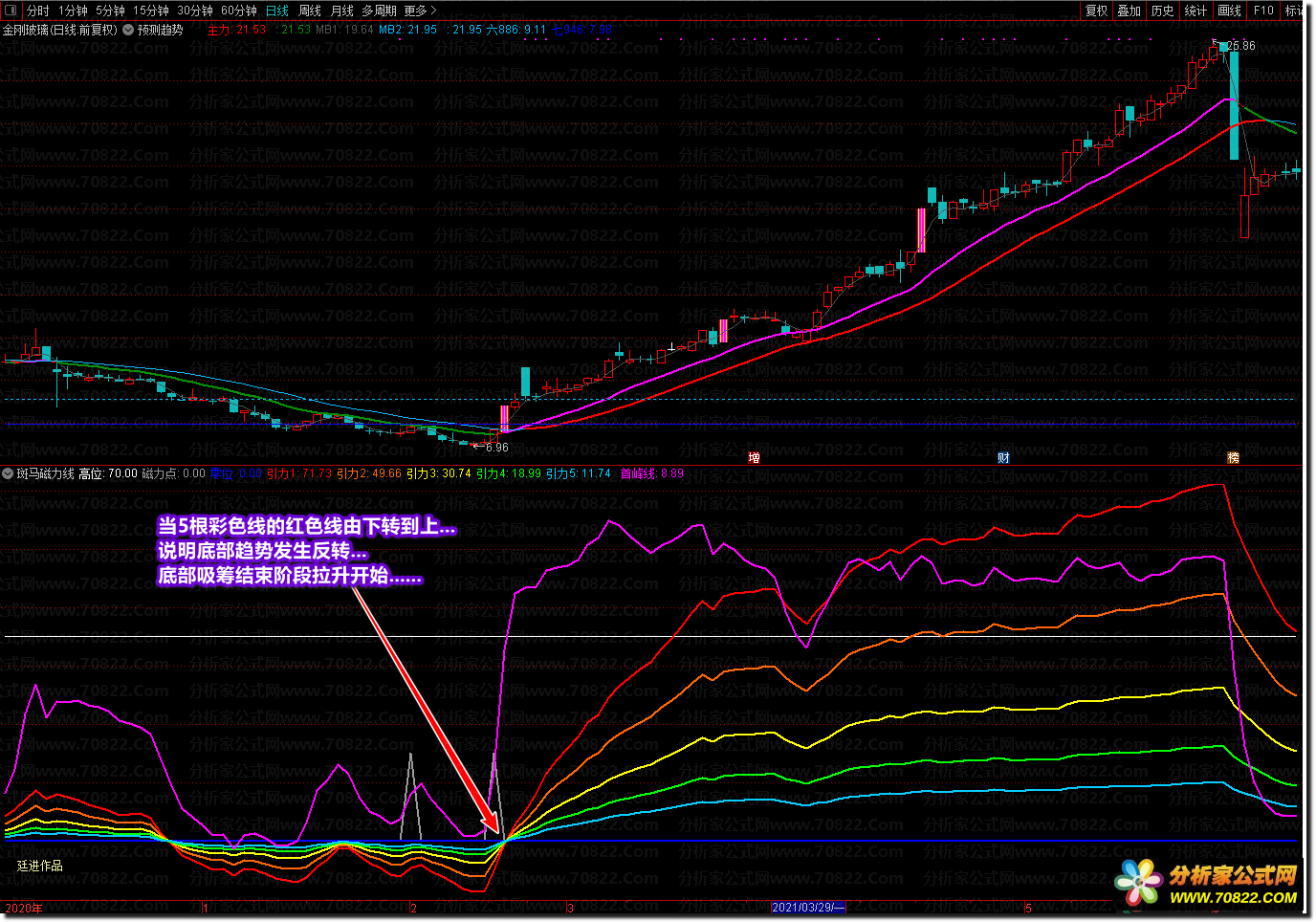The width and height of the screenshot is (1316, 922).
Task: Click the 高位: 70.00 indicator value
Action: [108, 473]
